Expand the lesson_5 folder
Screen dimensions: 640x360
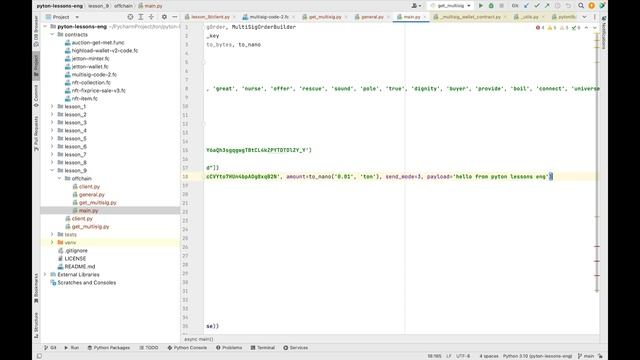pyautogui.click(x=52, y=139)
